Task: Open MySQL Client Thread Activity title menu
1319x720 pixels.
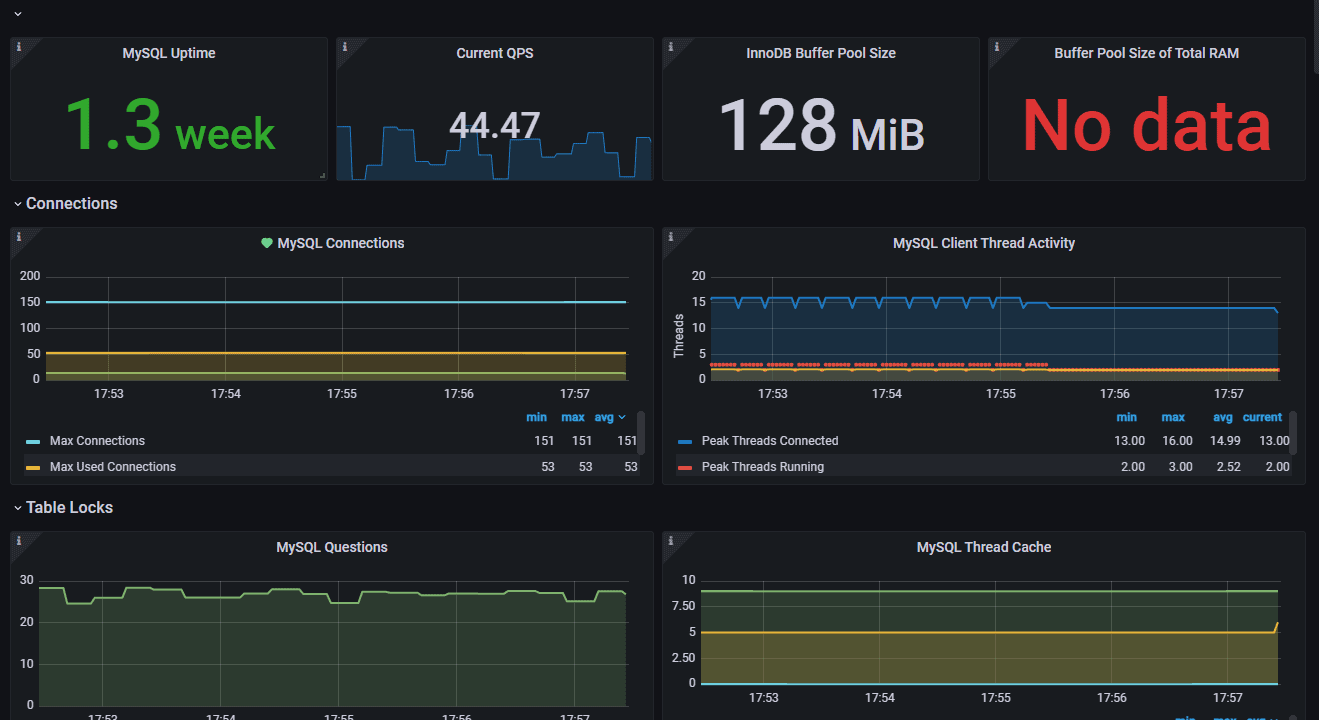Action: 984,243
